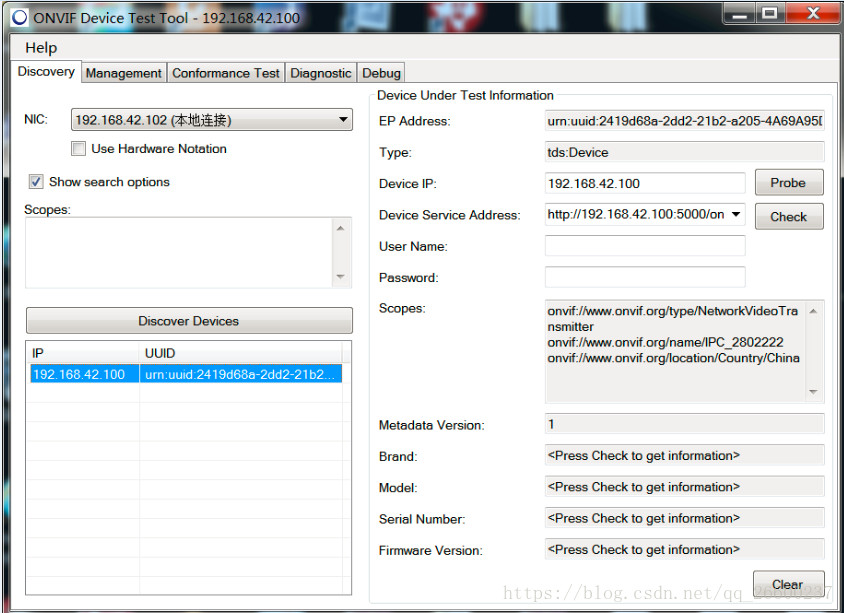Click down arrow of search Scopes scrollbar
This screenshot has height=613, width=844.
(341, 277)
